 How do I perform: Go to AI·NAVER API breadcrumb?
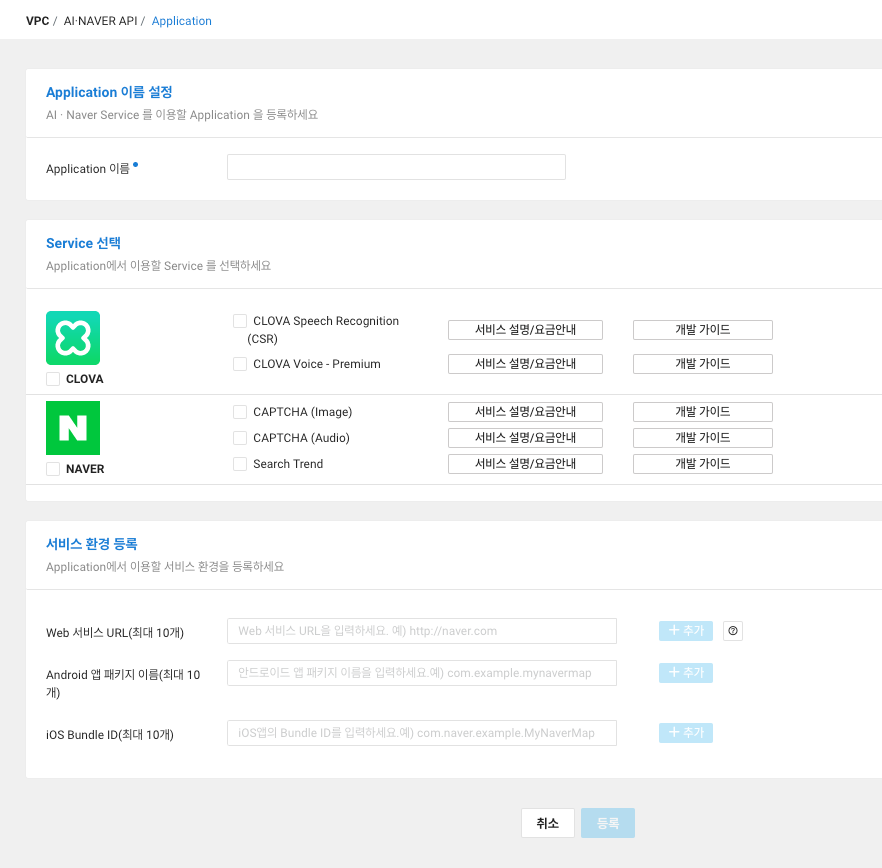click(100, 21)
